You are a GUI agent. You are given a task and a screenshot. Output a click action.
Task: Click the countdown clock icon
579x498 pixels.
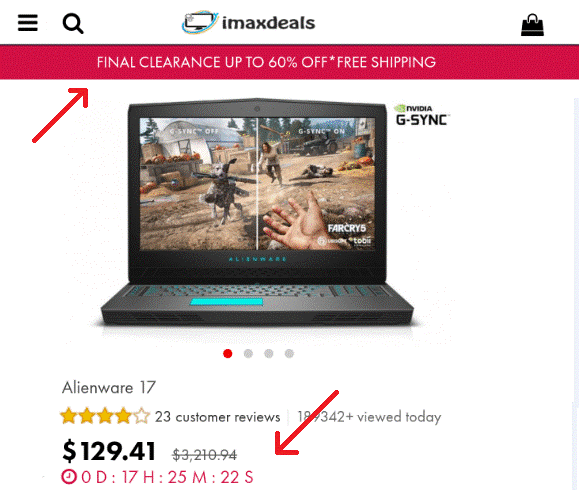[x=68, y=477]
